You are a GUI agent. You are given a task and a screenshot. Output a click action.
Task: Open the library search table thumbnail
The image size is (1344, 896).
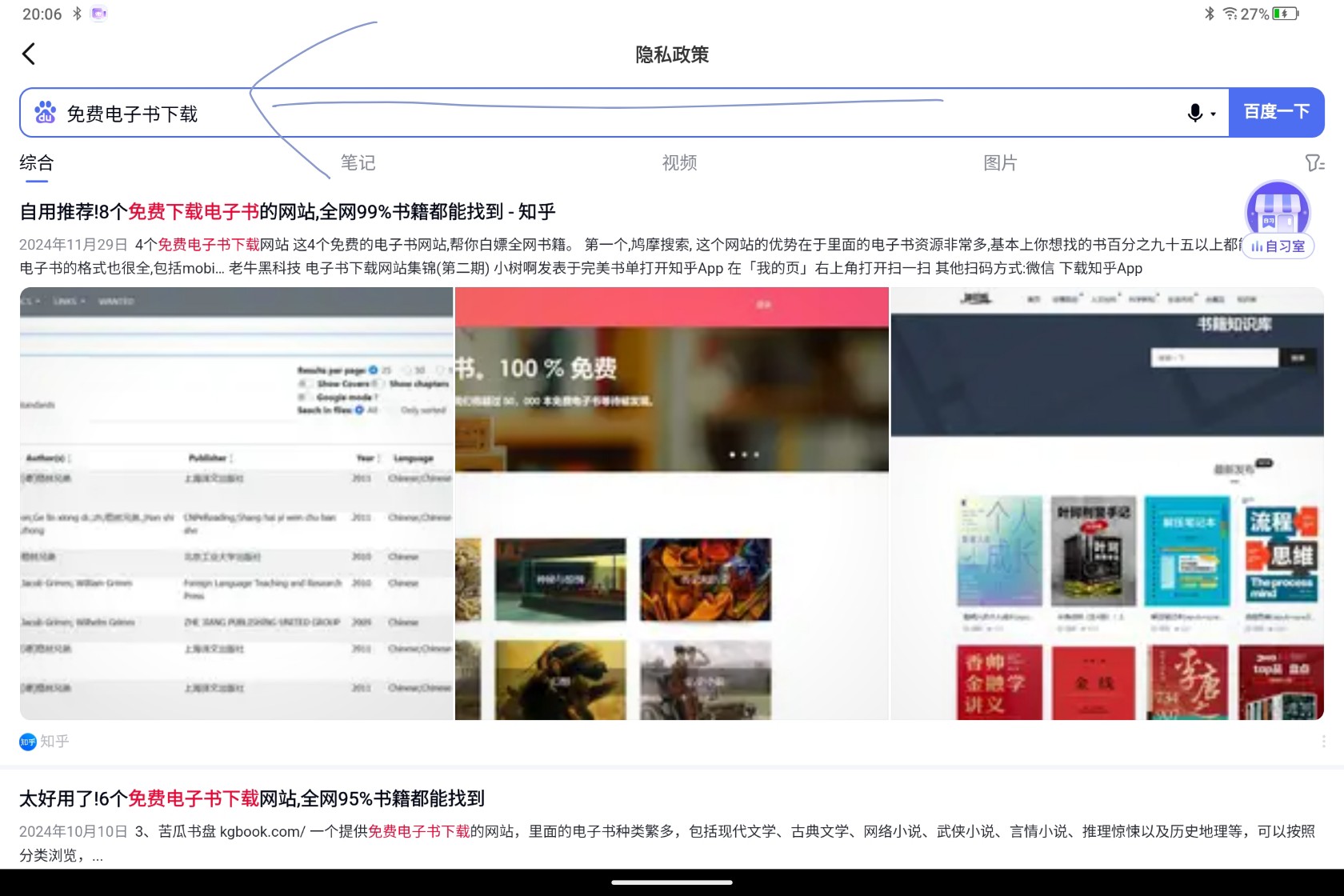coord(237,503)
